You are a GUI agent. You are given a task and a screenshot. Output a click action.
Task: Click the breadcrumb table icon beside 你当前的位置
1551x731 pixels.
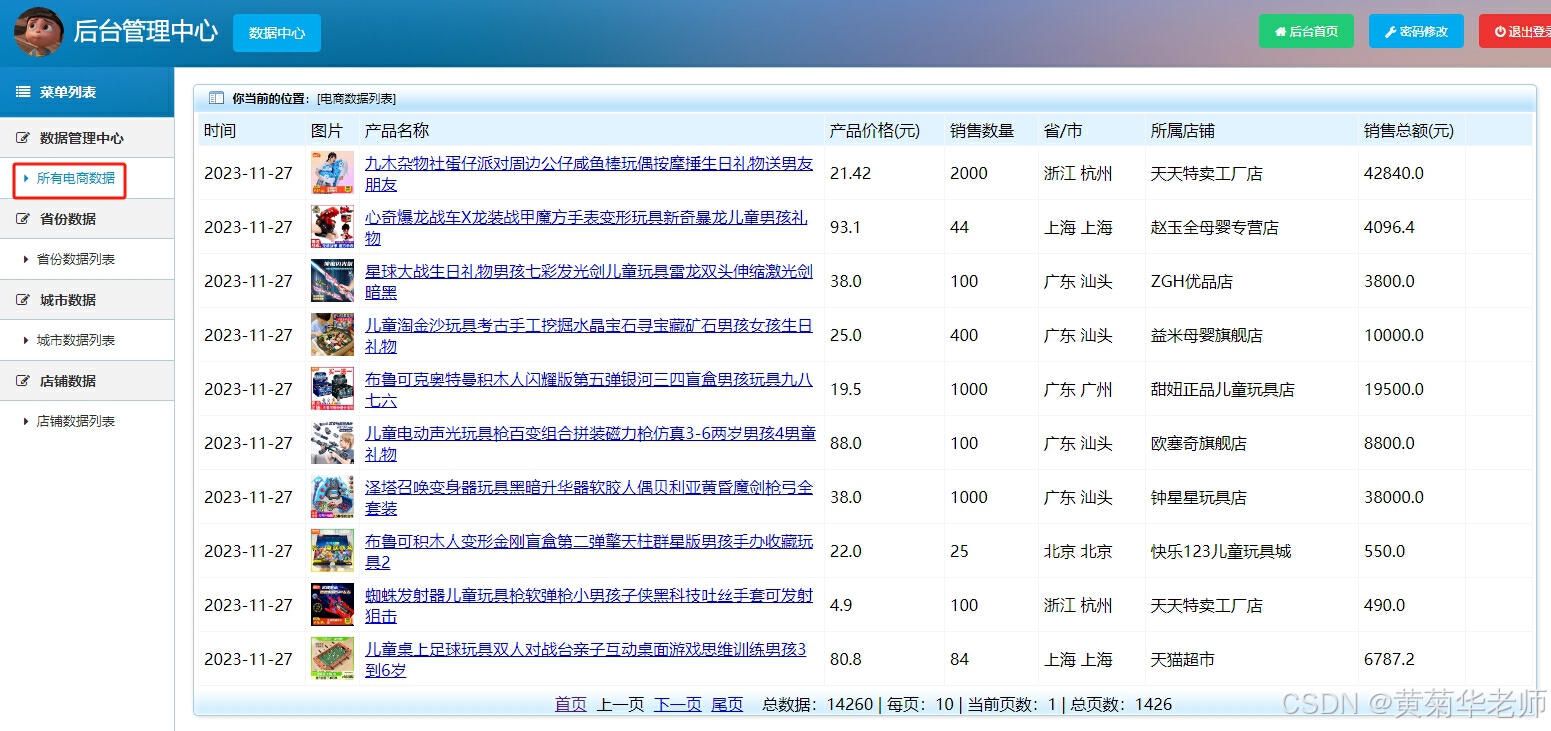216,98
